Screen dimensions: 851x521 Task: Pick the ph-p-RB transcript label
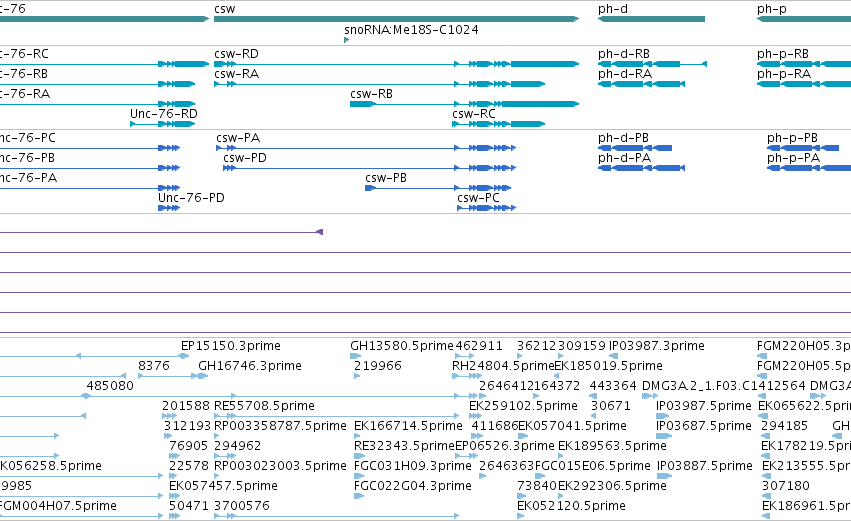[x=783, y=54]
